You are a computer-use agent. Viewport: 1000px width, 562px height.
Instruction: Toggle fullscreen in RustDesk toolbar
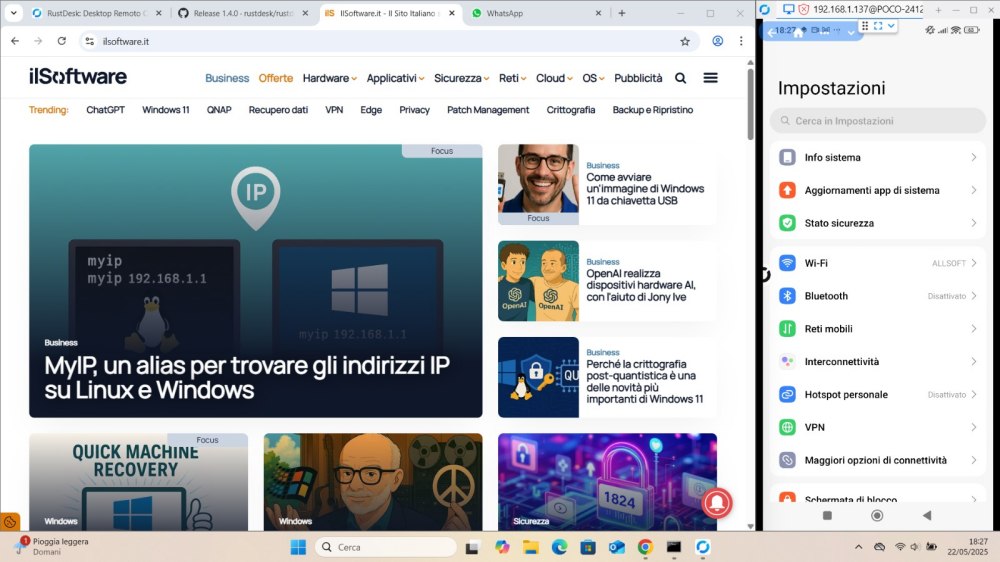[x=878, y=26]
